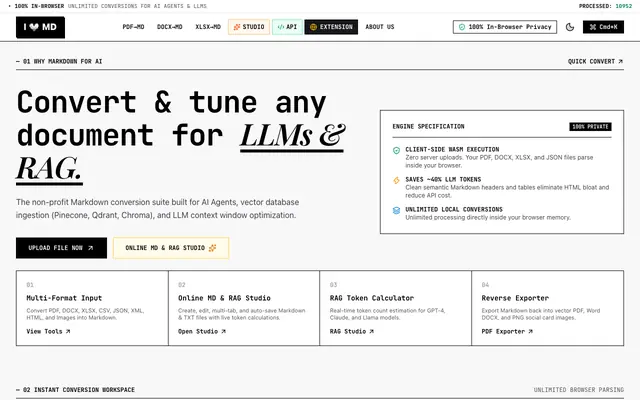The image size is (640, 400).
Task: Open the PDF-MD converter
Action: tap(133, 27)
